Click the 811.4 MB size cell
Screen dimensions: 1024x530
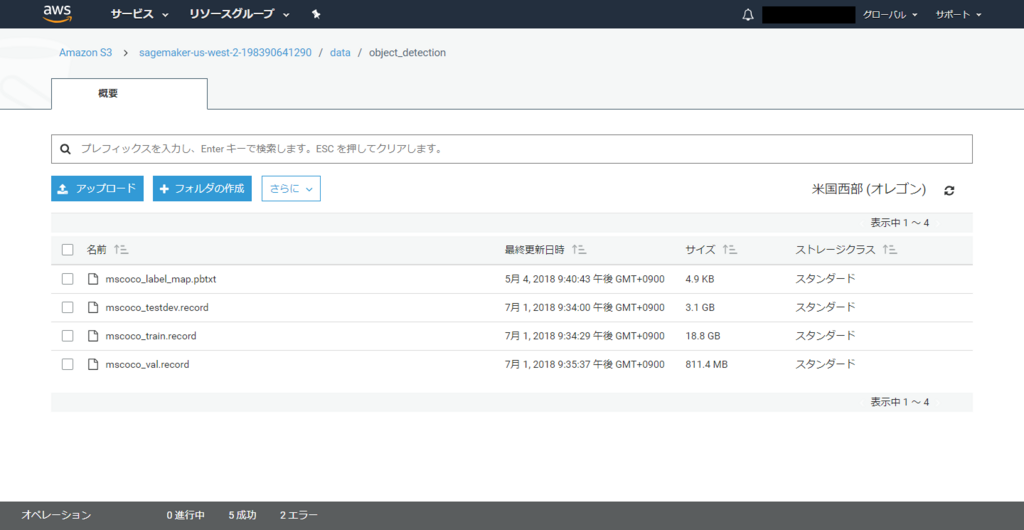[706, 365]
